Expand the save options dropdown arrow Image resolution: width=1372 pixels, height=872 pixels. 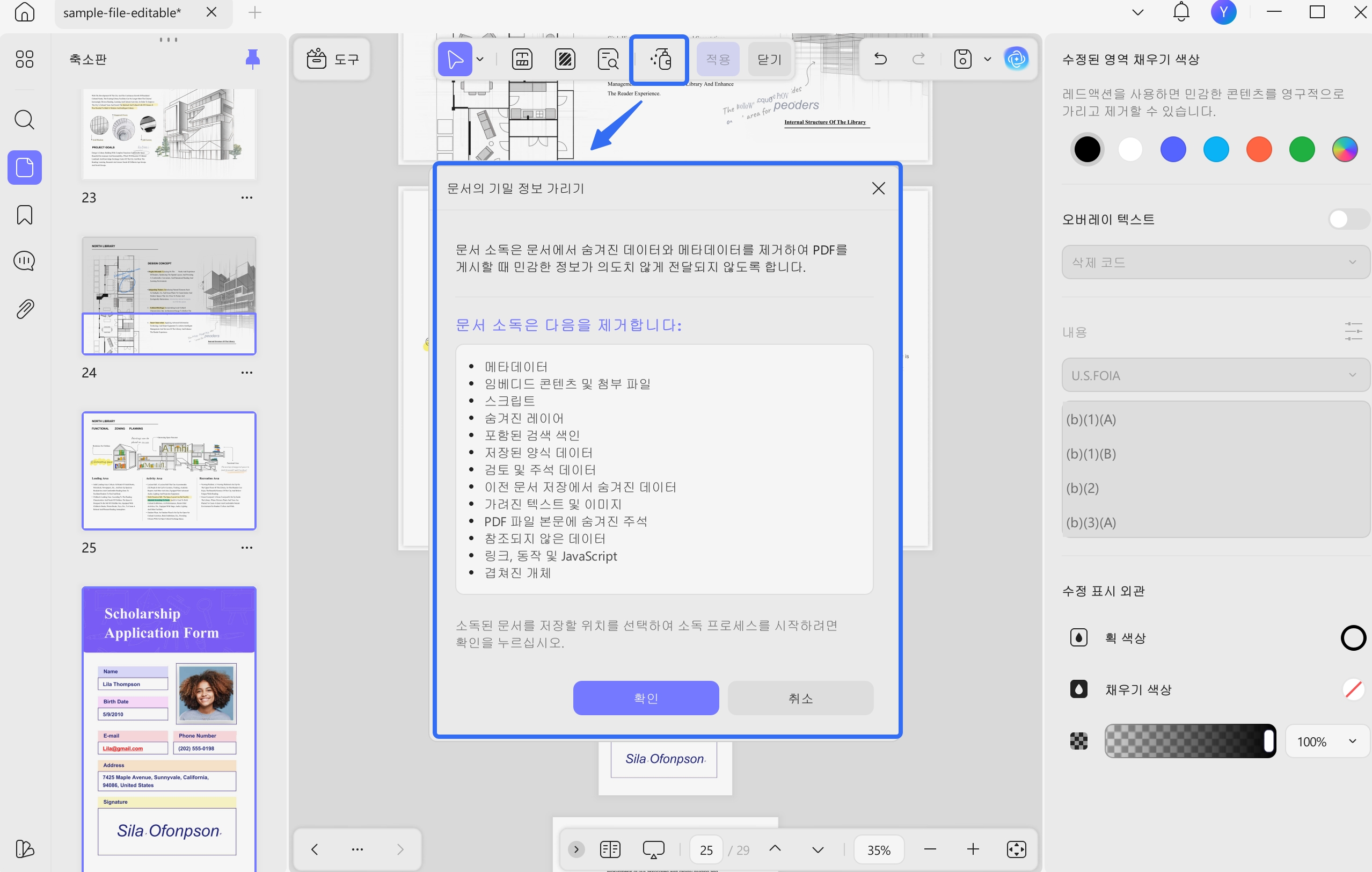(988, 59)
